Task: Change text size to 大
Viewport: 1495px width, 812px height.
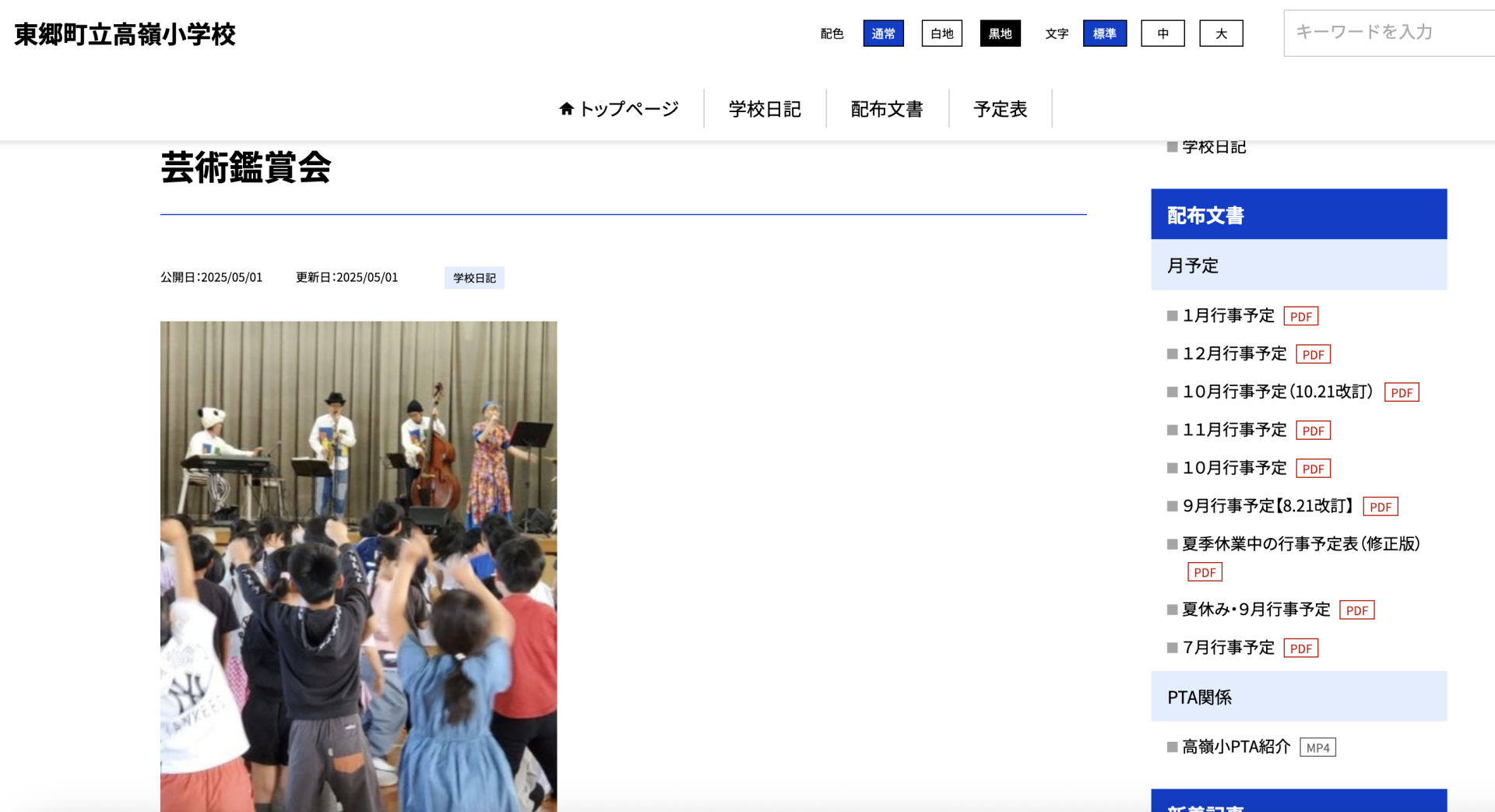Action: [1221, 33]
